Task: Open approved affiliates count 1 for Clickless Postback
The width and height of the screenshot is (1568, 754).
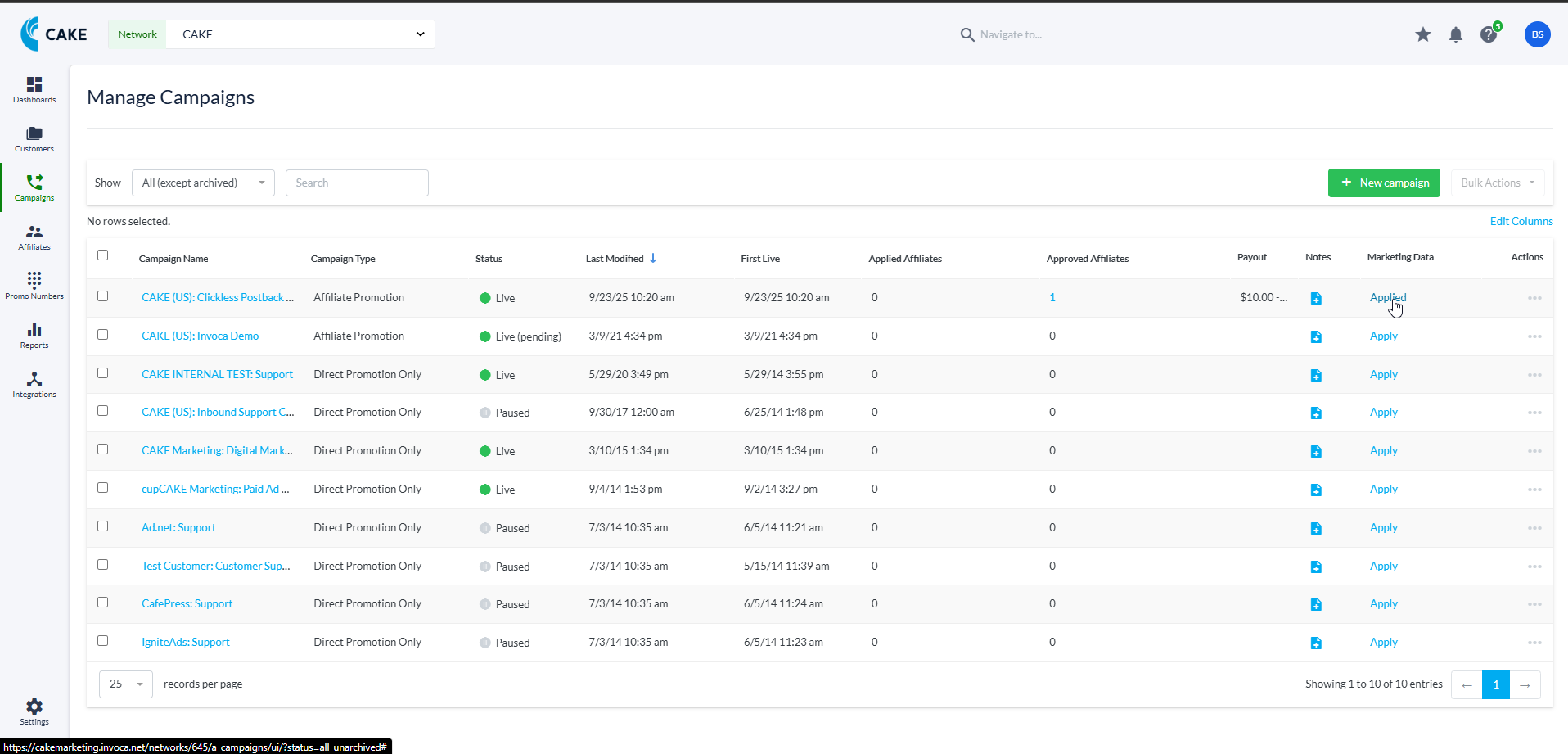Action: pos(1052,297)
